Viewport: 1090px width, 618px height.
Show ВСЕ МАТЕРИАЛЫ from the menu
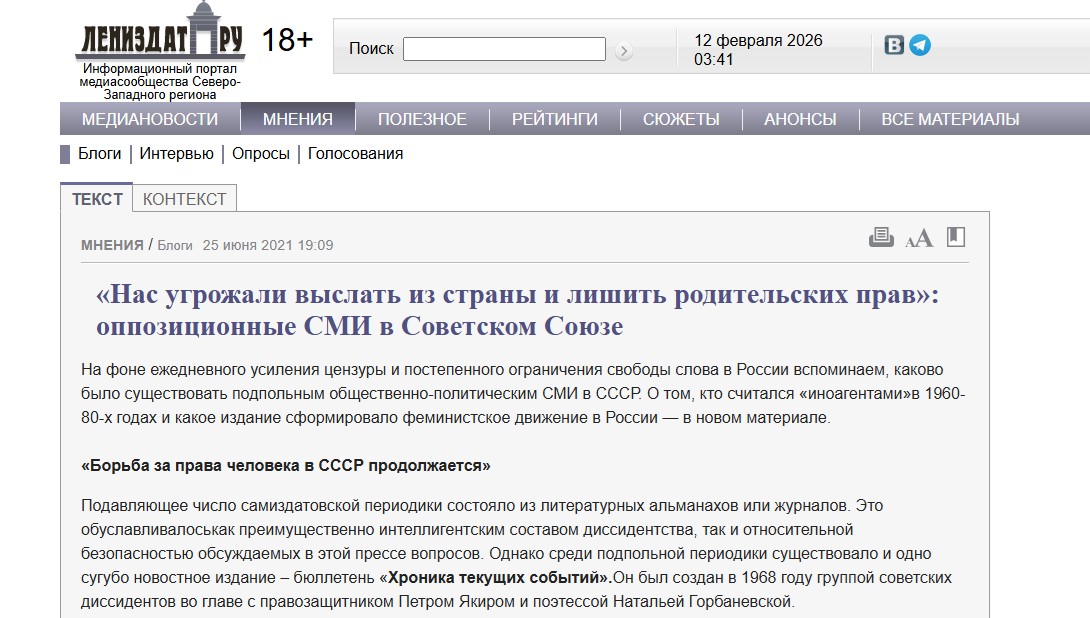coord(950,119)
